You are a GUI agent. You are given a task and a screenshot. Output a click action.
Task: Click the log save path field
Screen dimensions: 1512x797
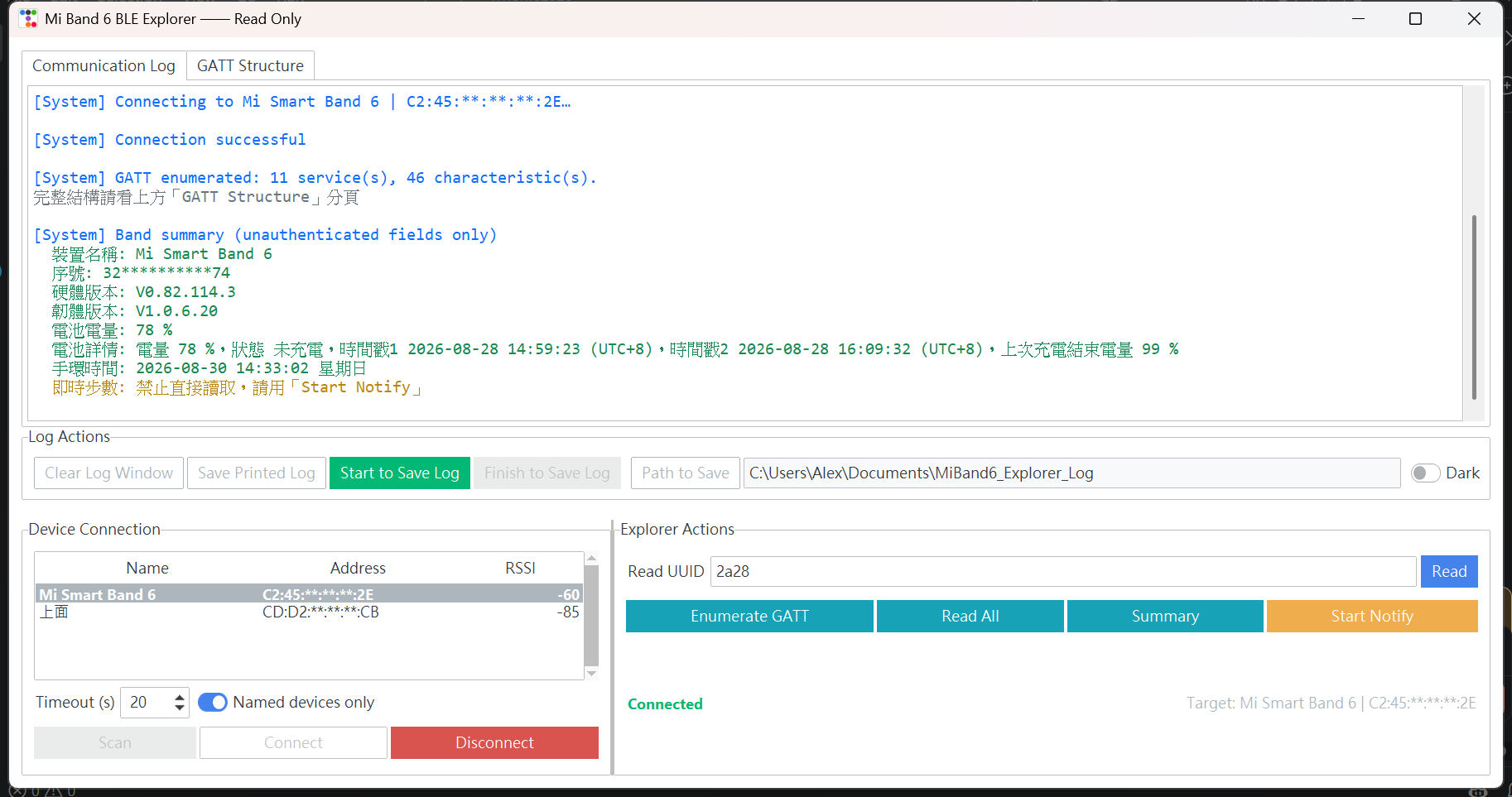coord(1071,473)
